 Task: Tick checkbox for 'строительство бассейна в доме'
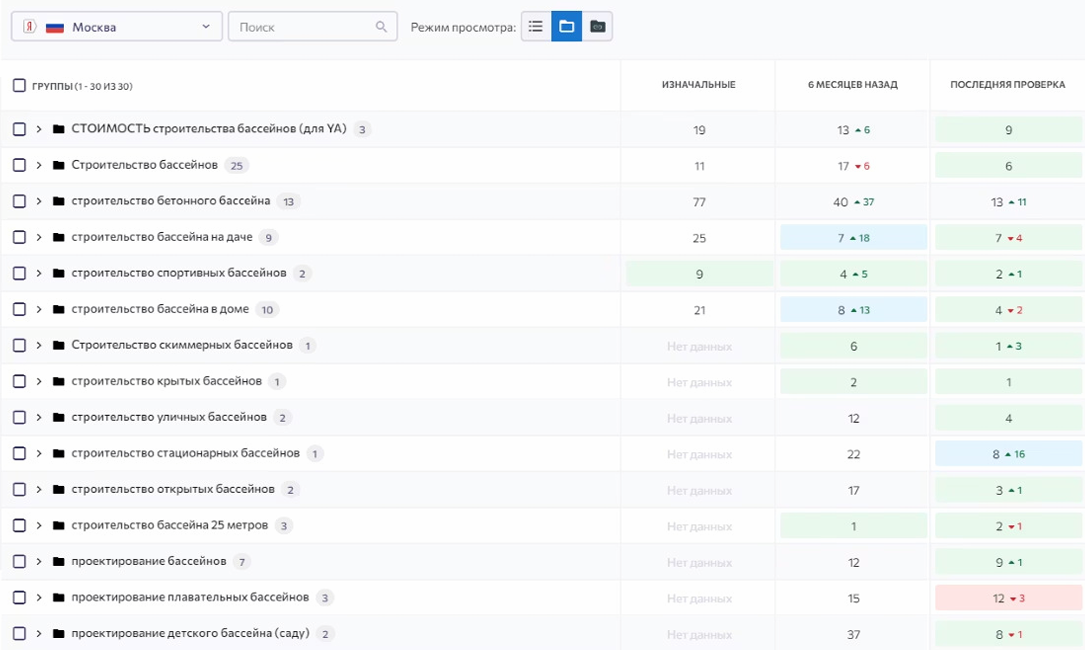(19, 309)
